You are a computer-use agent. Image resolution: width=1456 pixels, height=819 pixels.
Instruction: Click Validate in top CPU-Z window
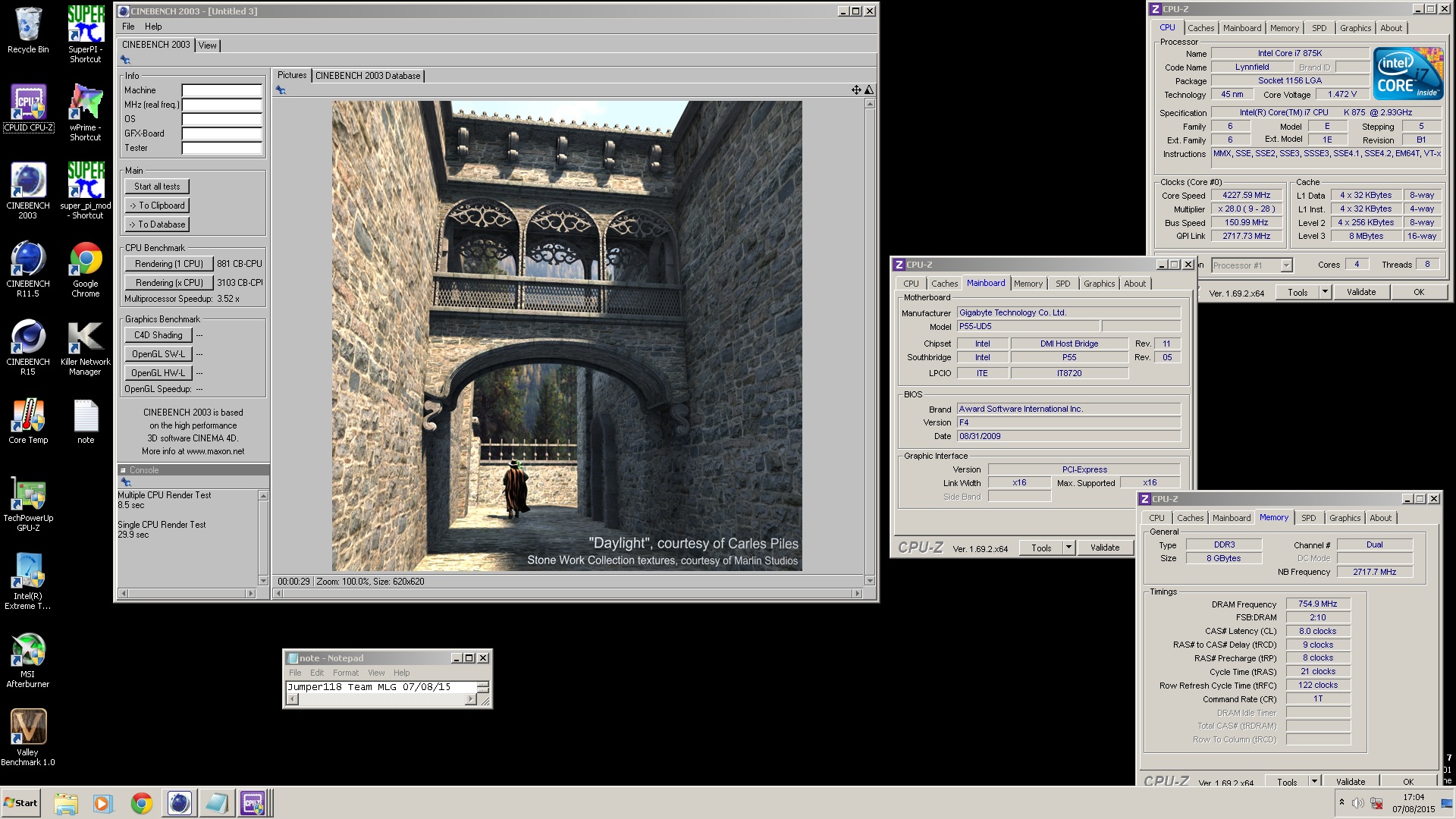pyautogui.click(x=1361, y=292)
